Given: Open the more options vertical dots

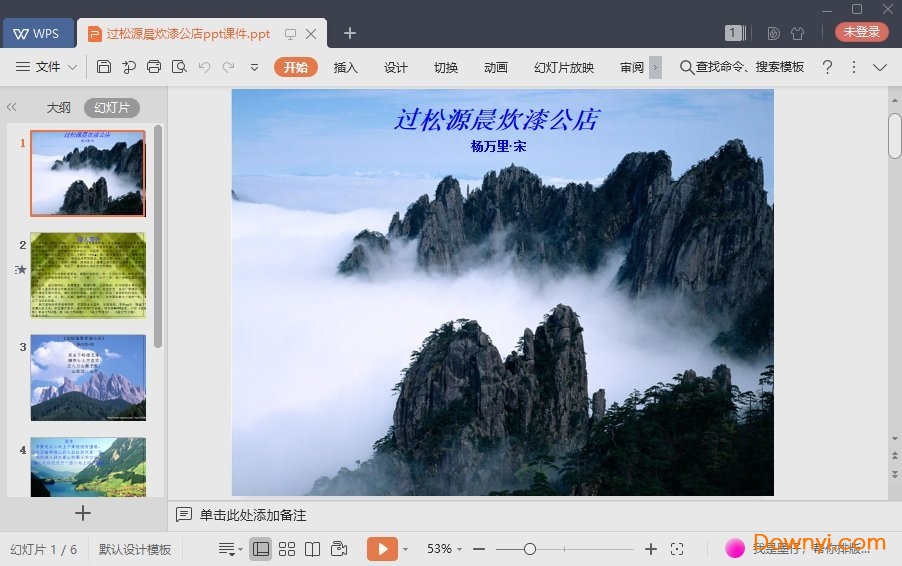Looking at the screenshot, I should (854, 67).
